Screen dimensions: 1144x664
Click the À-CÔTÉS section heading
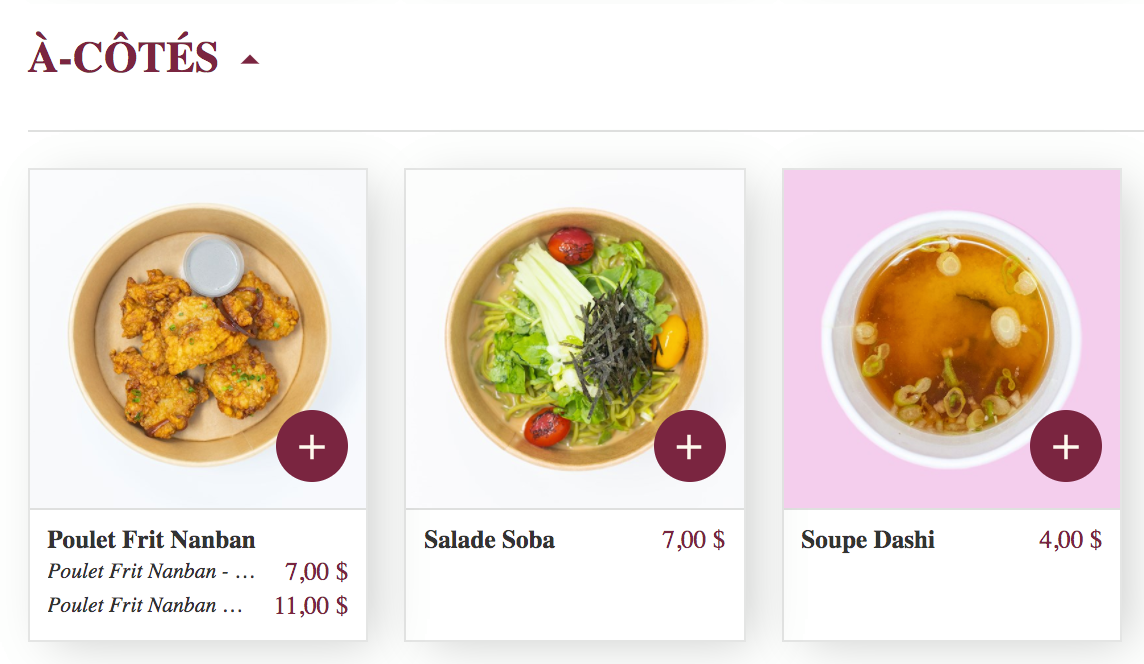[123, 57]
